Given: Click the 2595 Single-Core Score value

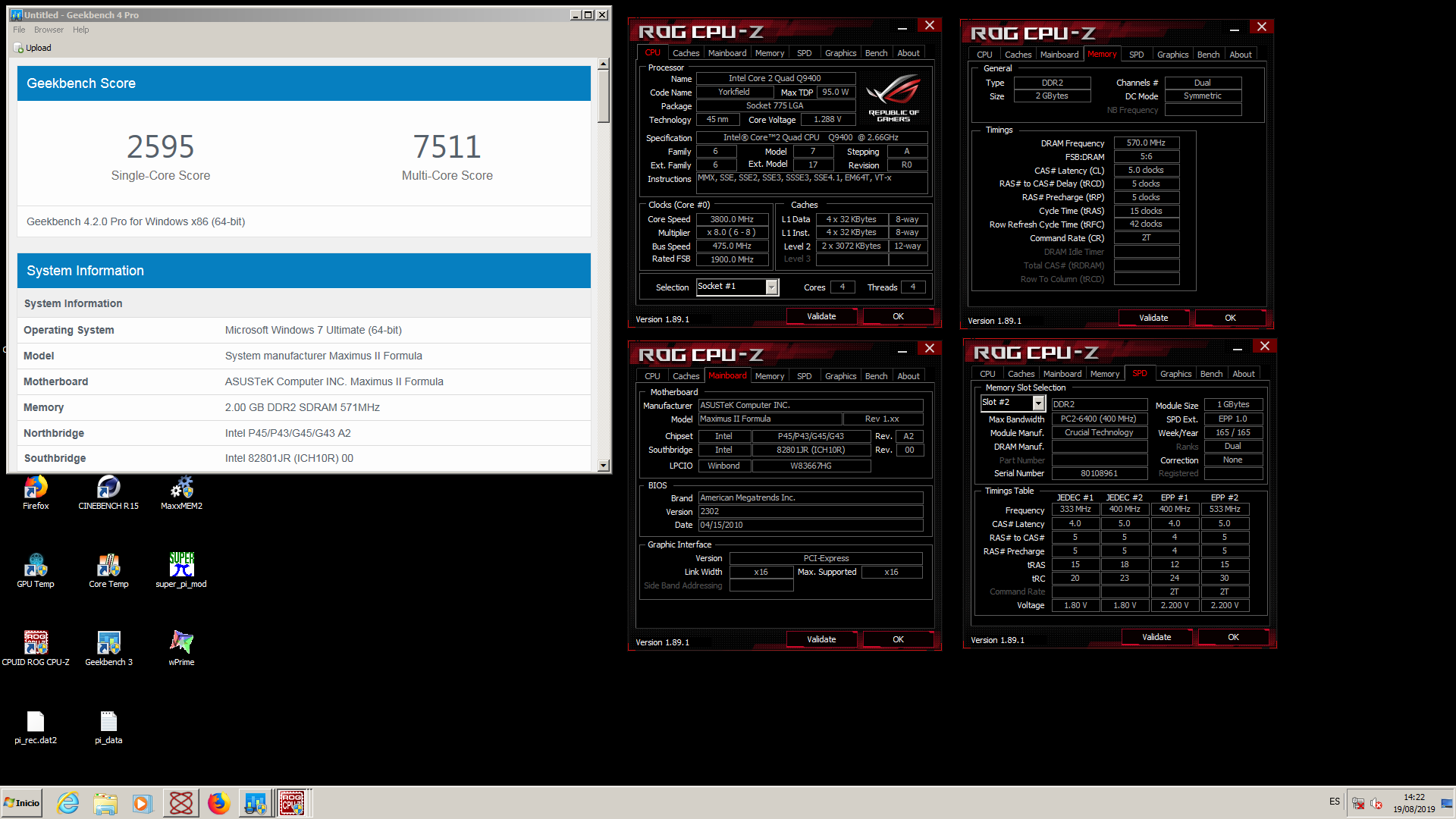Looking at the screenshot, I should click(161, 146).
